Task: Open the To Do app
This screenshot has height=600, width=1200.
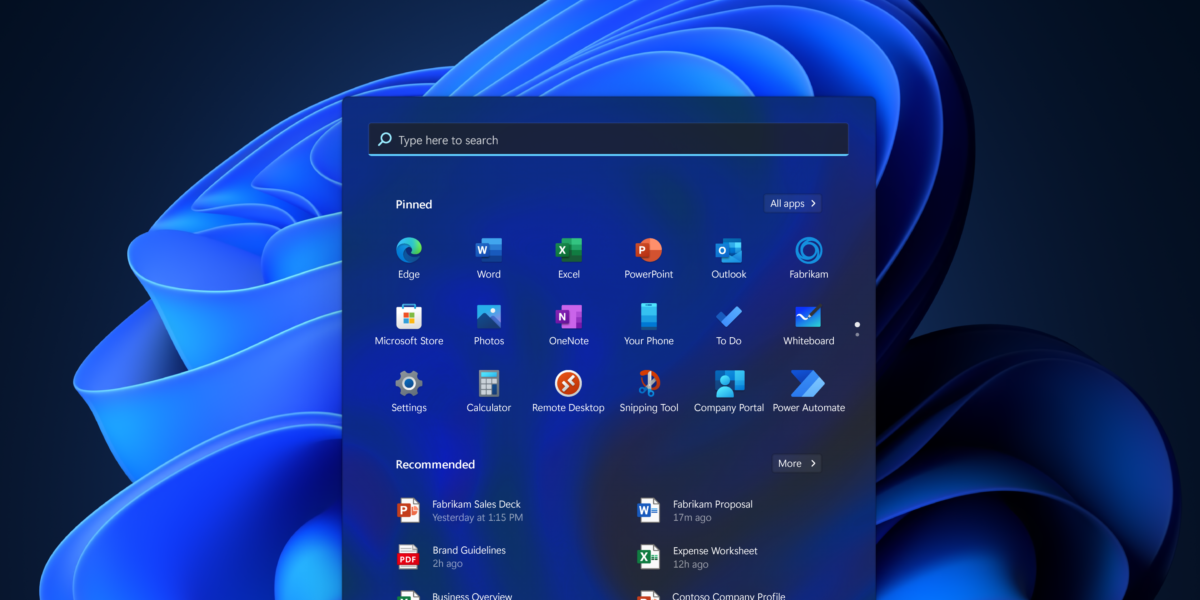Action: [728, 318]
